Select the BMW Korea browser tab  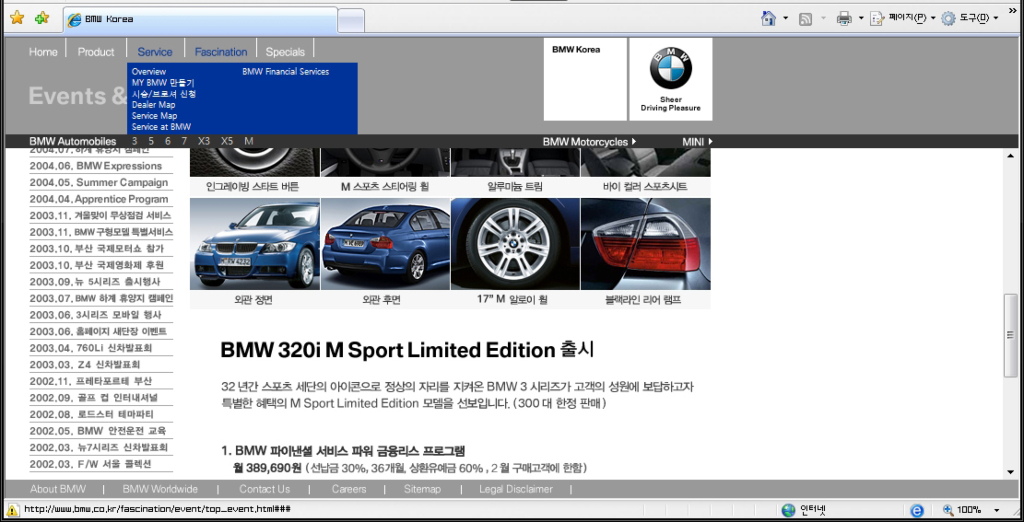[x=200, y=19]
